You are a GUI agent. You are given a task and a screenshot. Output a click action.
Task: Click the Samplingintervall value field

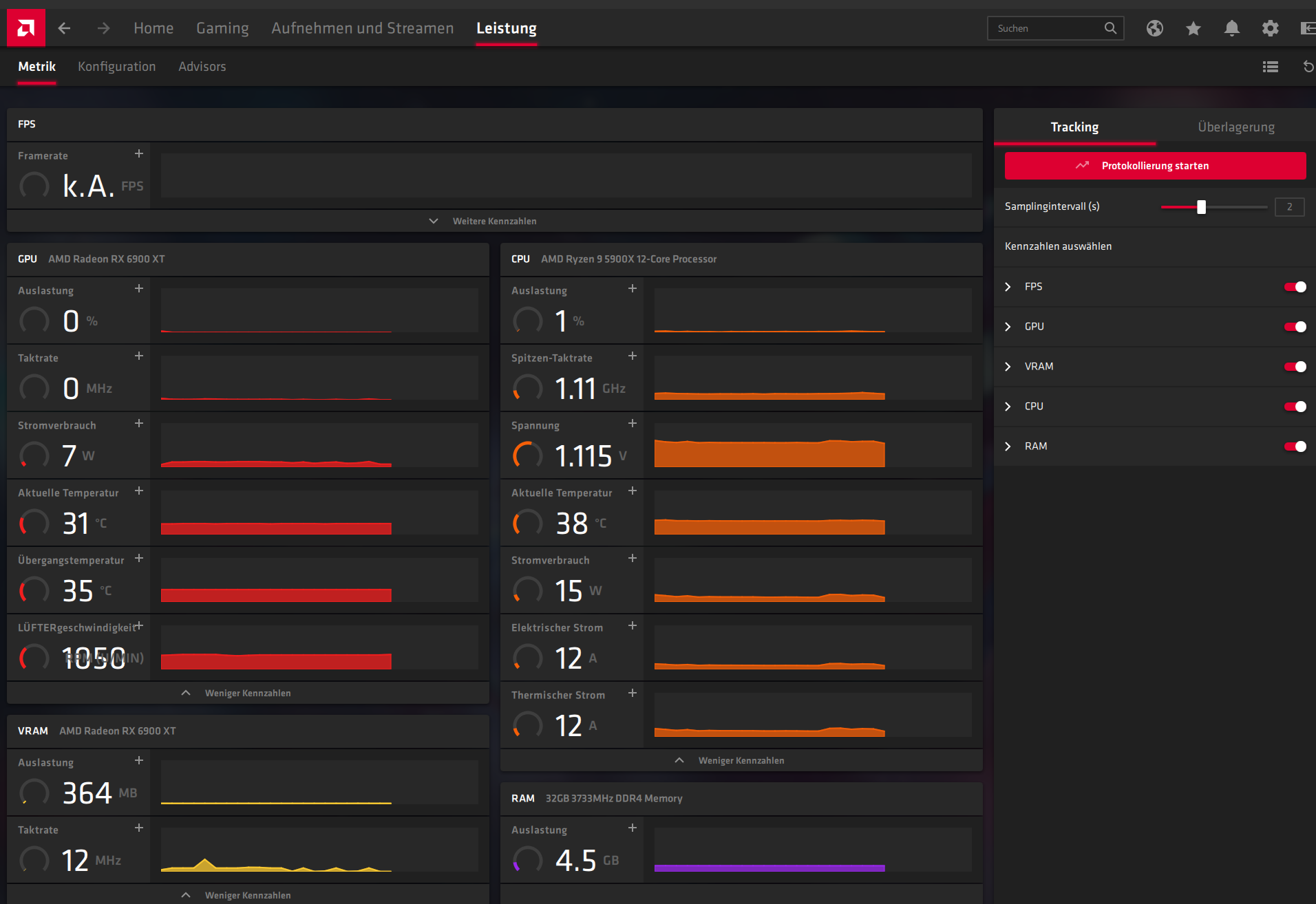1289,207
